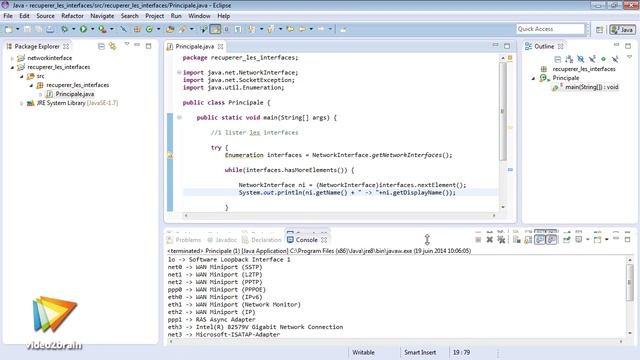
Task: Click the warning marker beside Enumeration line
Action: [x=170, y=155]
